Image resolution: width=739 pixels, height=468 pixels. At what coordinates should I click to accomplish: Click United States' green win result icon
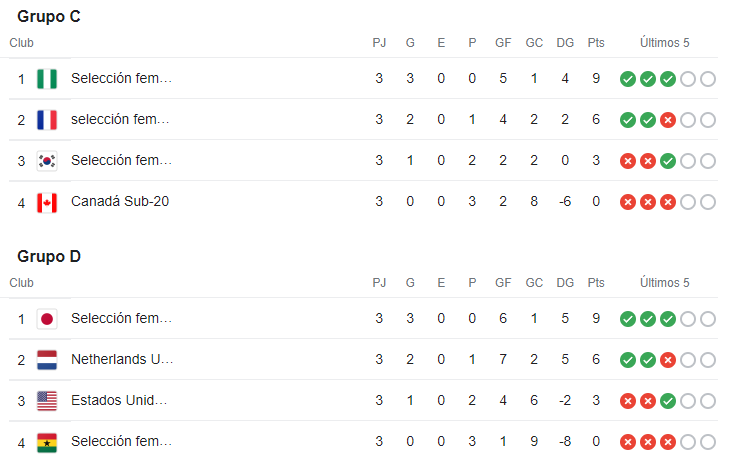[x=668, y=401]
